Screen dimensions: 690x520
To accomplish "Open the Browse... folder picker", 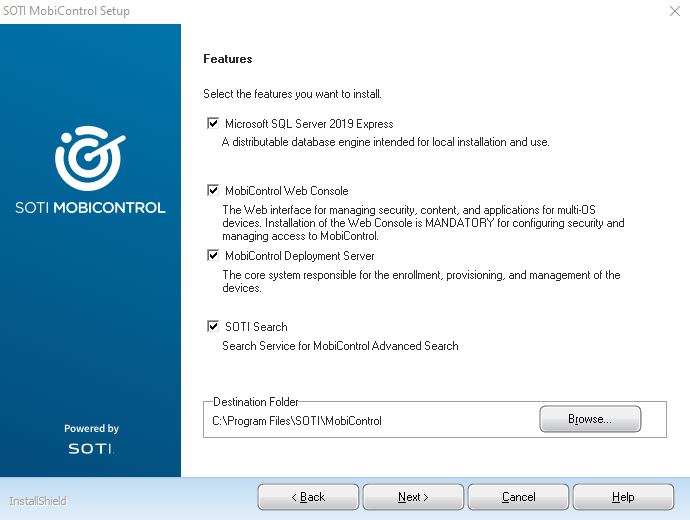I will click(590, 420).
